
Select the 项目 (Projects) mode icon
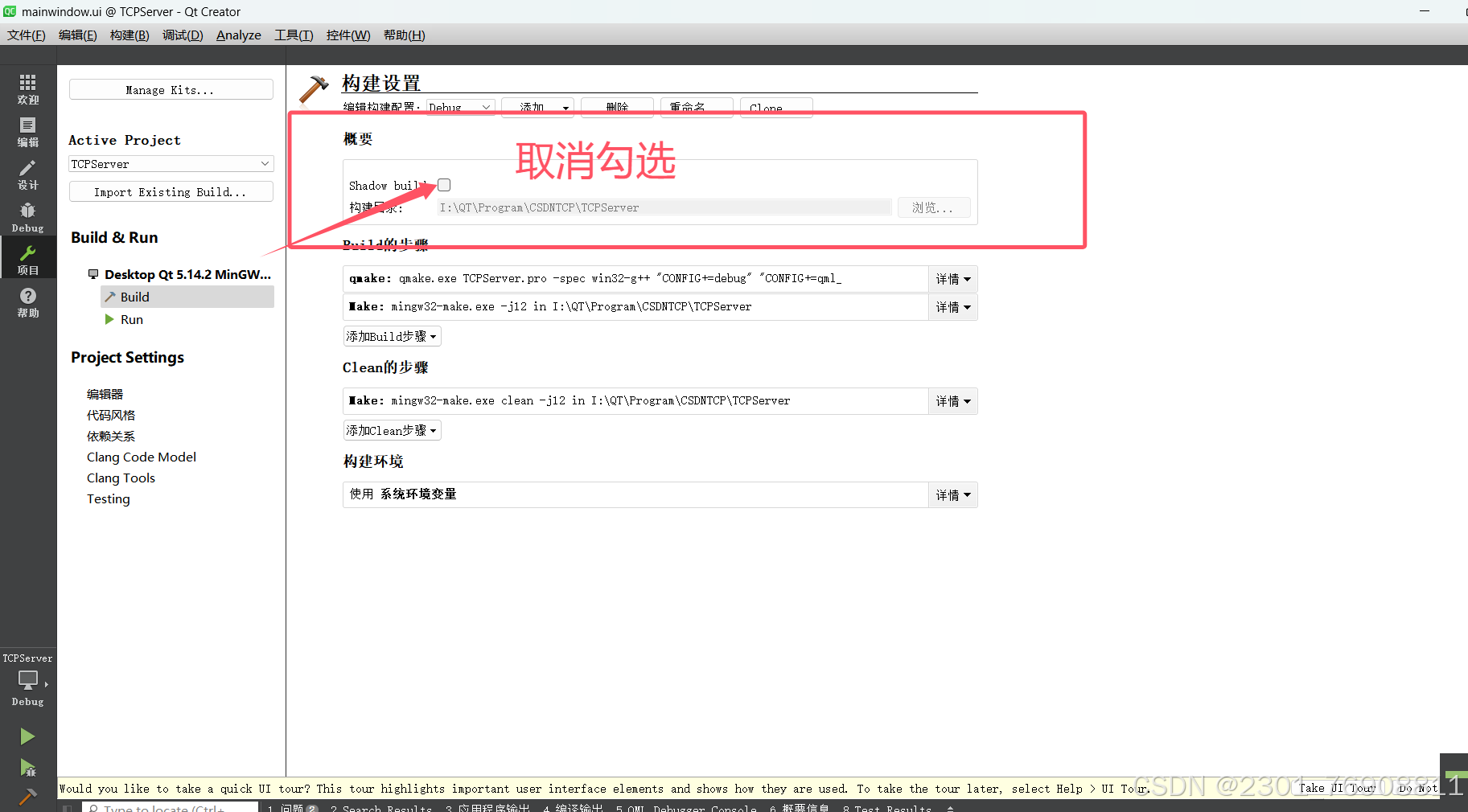click(x=27, y=257)
